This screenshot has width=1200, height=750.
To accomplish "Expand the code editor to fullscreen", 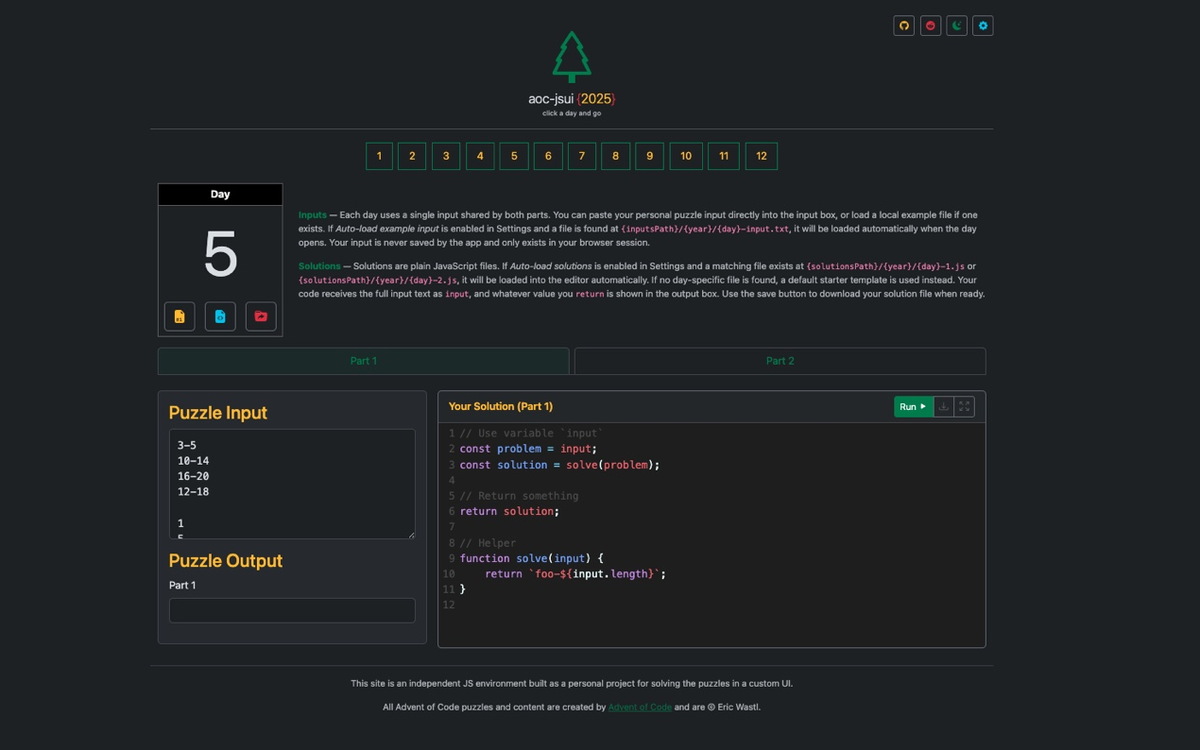I will pos(964,406).
